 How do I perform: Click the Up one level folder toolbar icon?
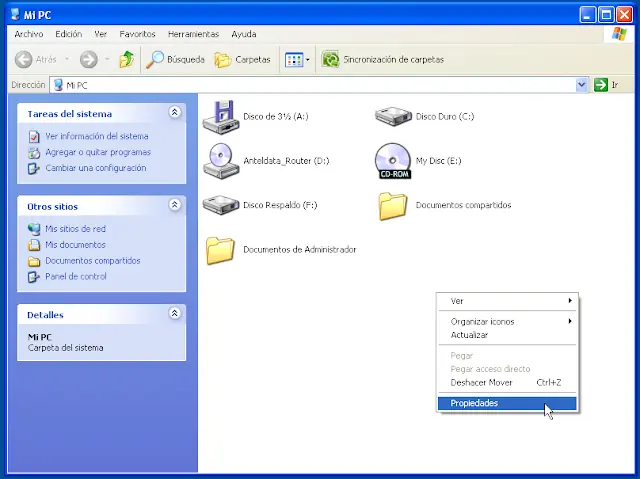click(x=126, y=60)
